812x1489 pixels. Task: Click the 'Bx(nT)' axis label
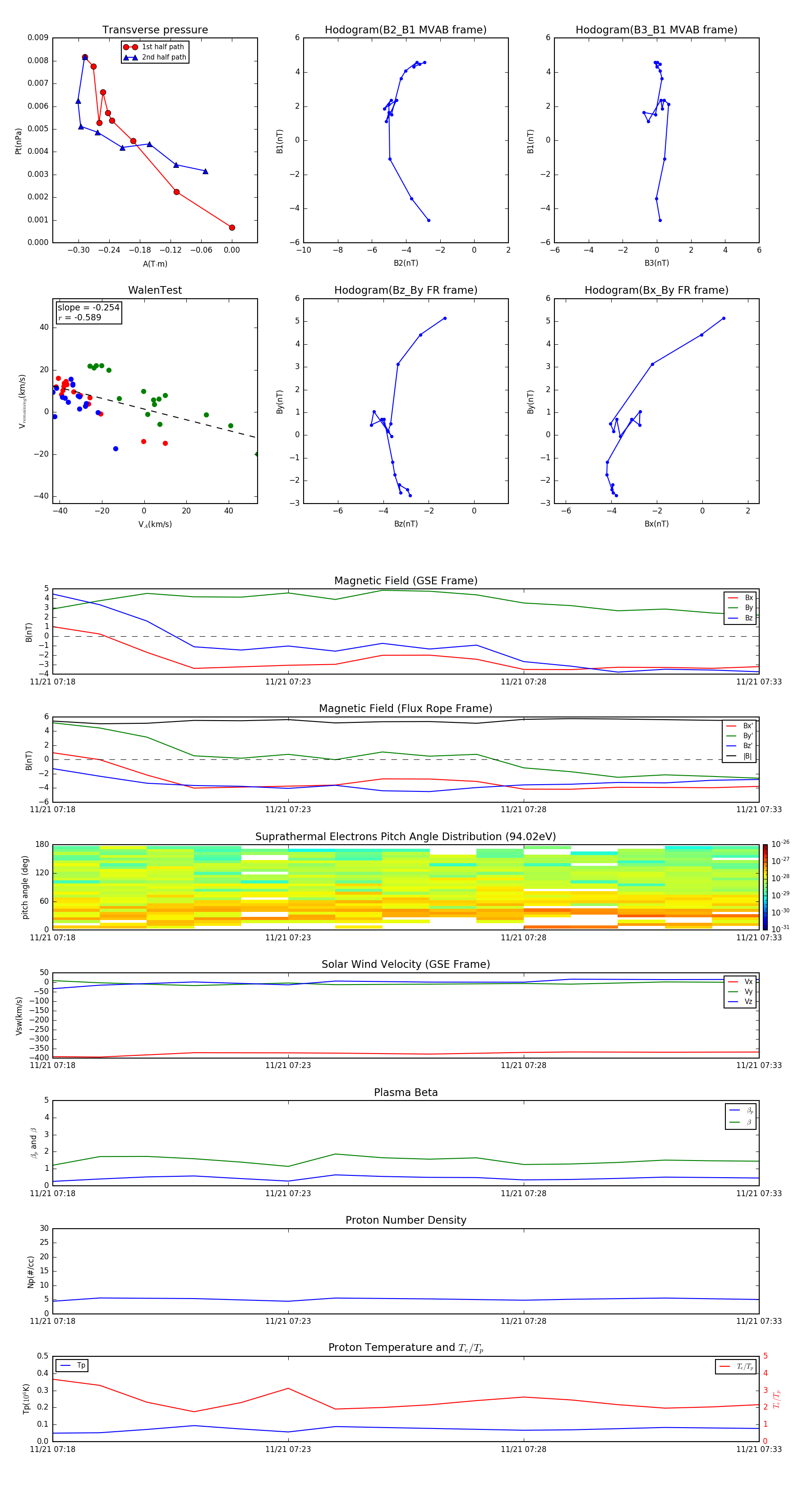click(656, 524)
